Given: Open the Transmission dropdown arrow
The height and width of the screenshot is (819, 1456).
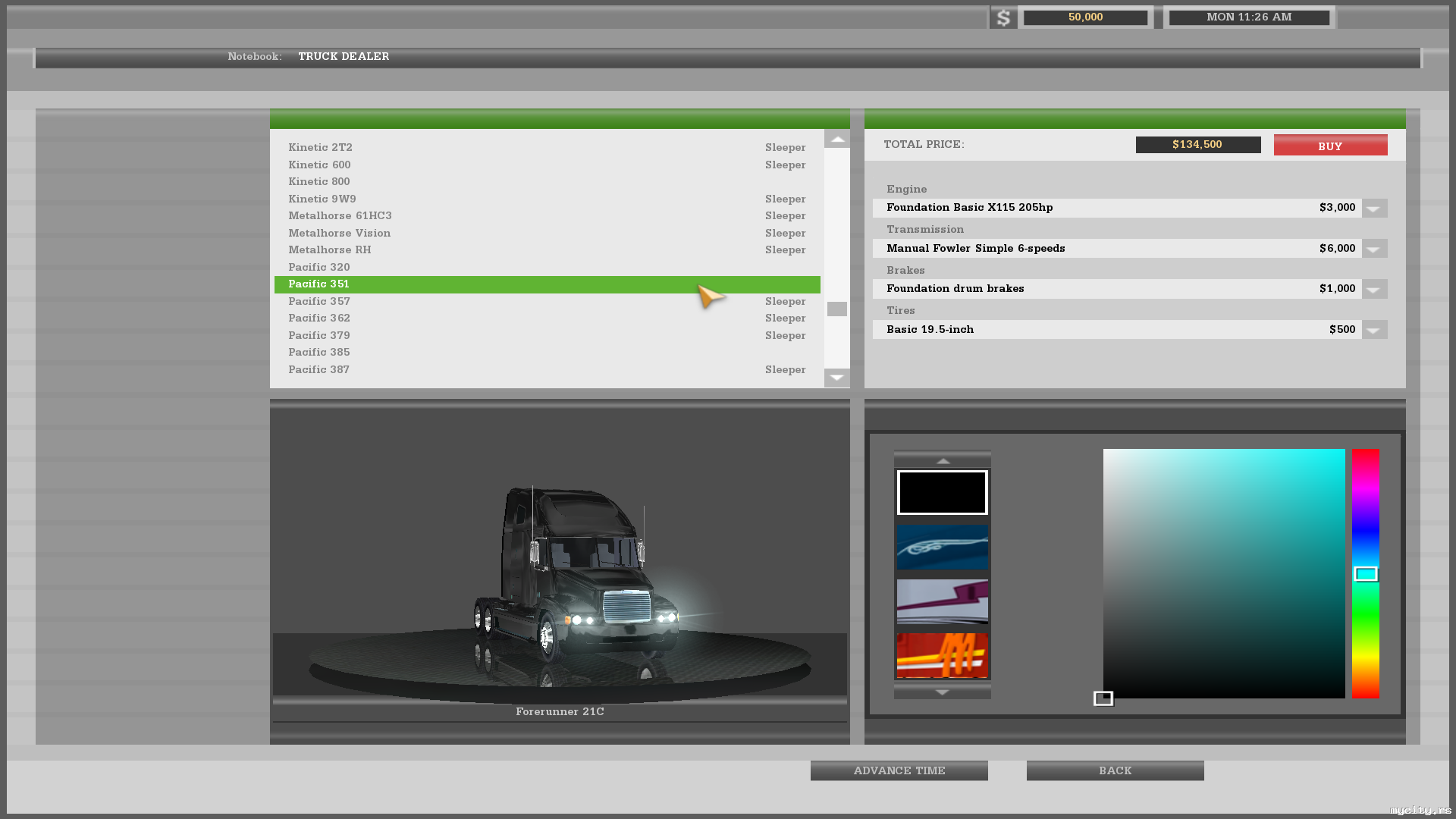Looking at the screenshot, I should coord(1373,249).
